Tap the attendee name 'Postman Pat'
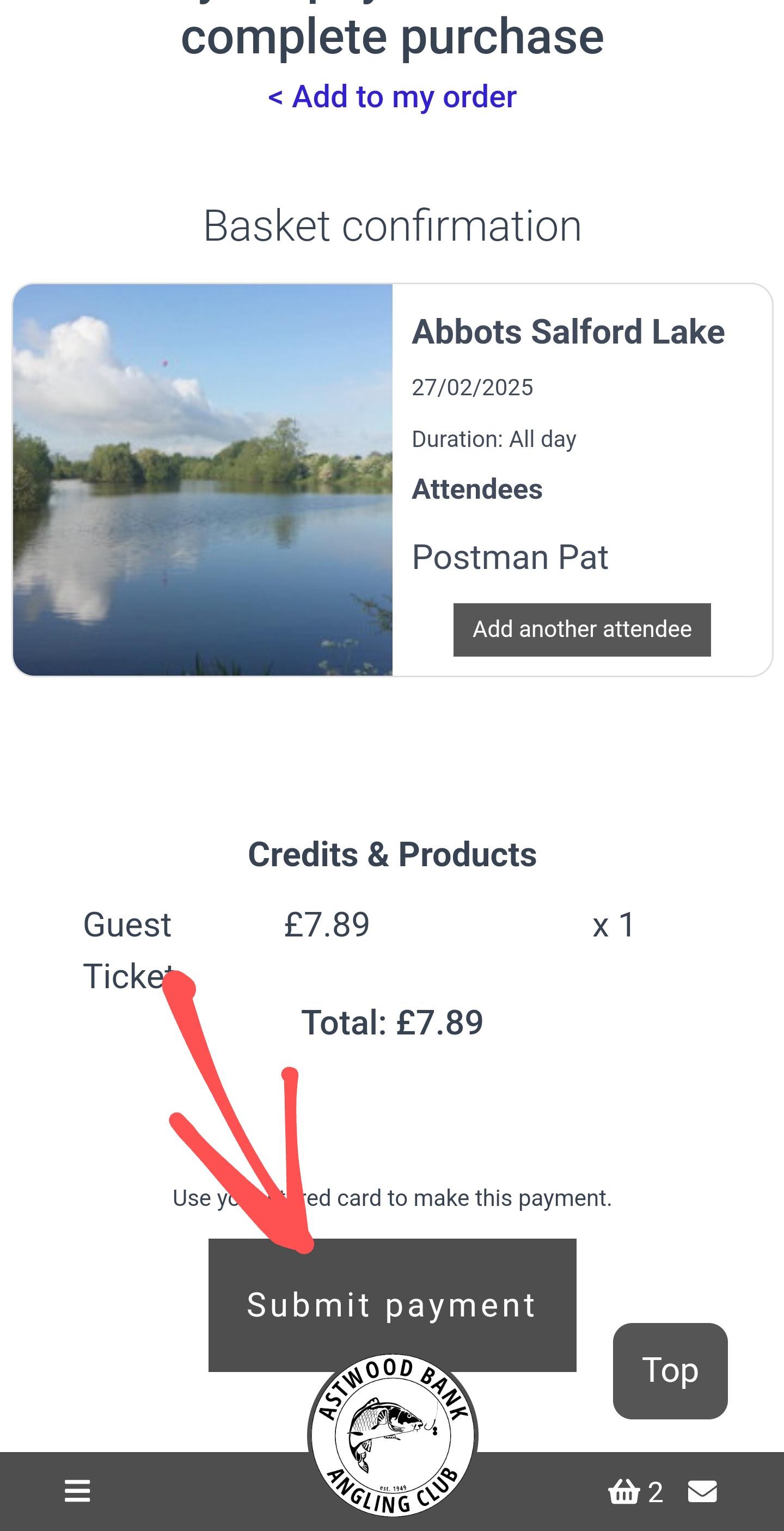The width and height of the screenshot is (784, 1531). tap(510, 558)
